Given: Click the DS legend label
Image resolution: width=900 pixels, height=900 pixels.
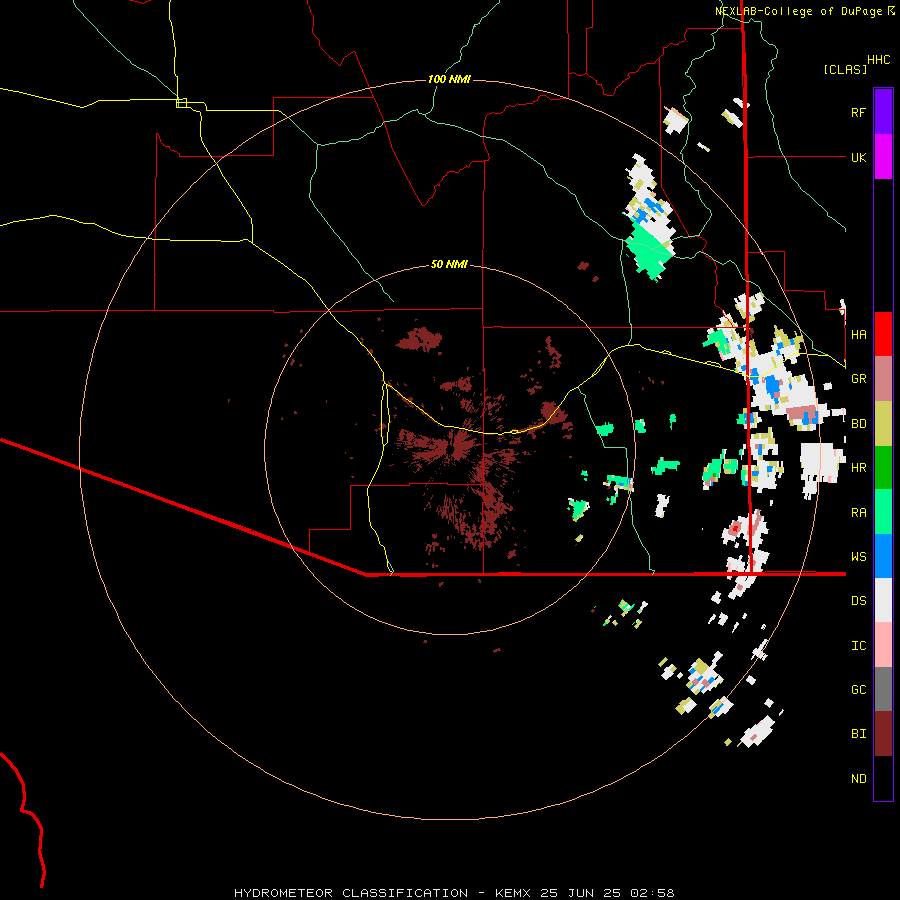Looking at the screenshot, I should click(x=858, y=601).
